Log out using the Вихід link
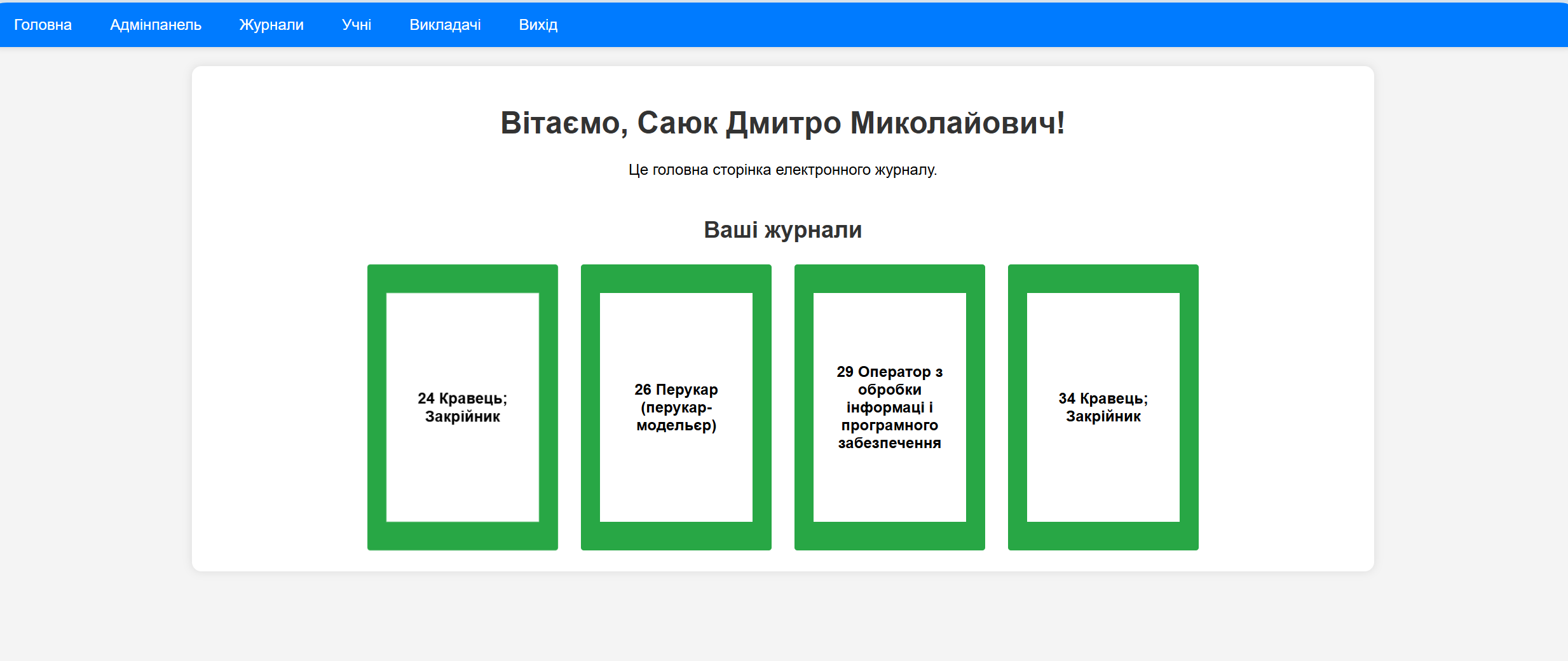 pyautogui.click(x=538, y=24)
